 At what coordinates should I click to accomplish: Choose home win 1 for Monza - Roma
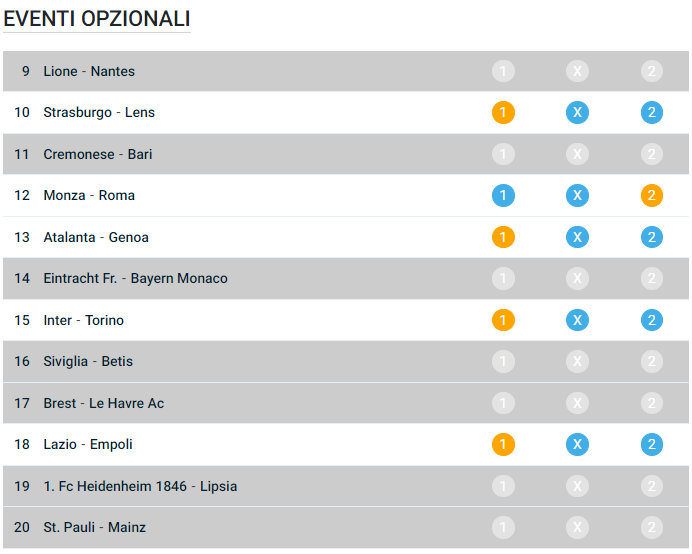point(503,196)
